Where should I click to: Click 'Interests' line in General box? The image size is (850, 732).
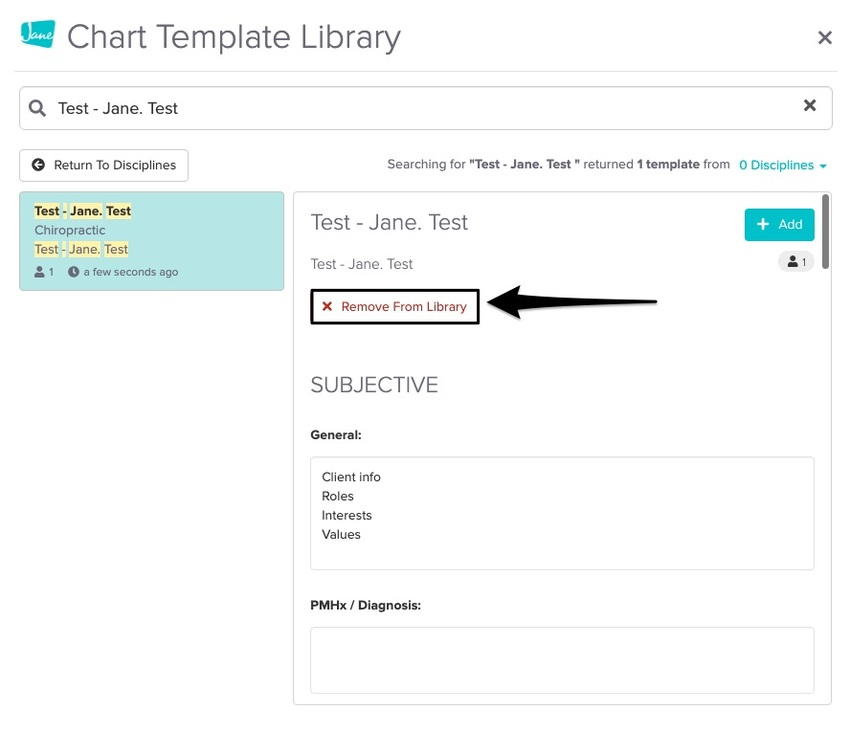point(347,515)
